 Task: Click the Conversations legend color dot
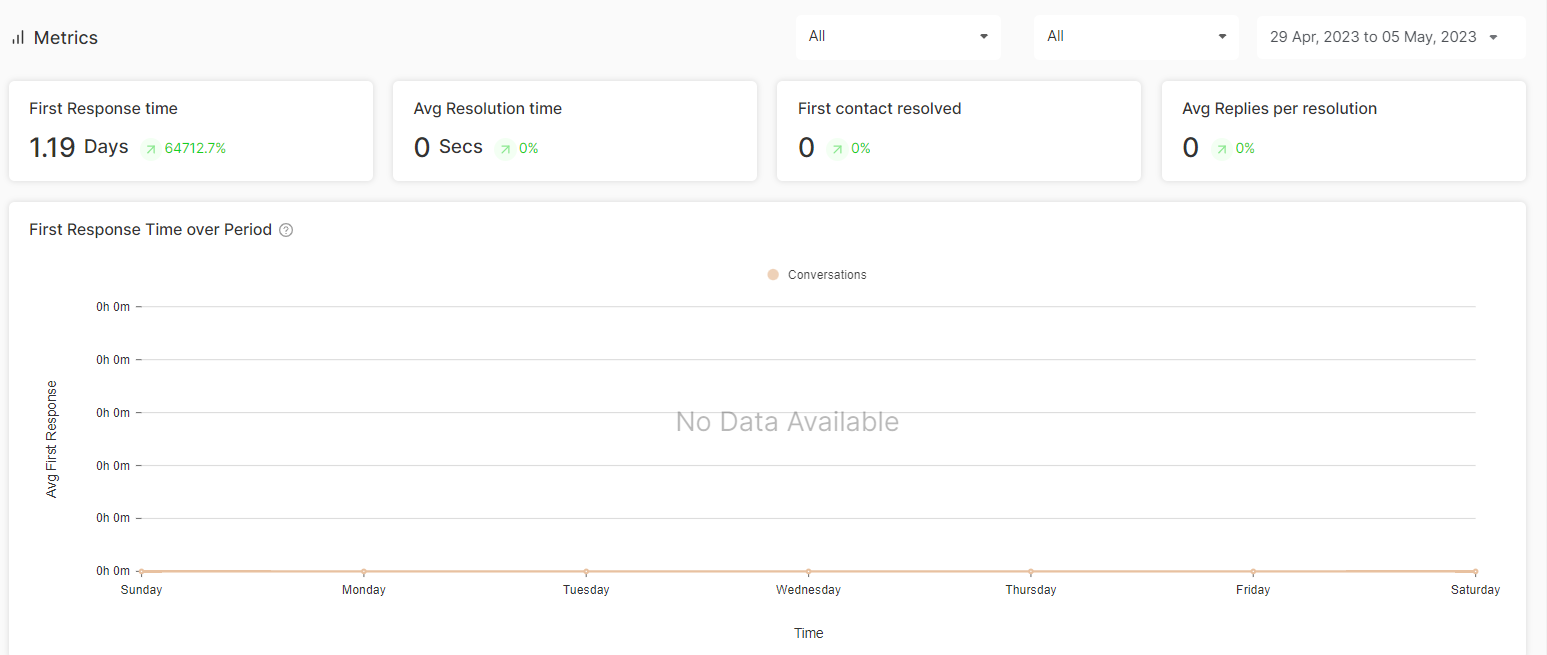[773, 275]
